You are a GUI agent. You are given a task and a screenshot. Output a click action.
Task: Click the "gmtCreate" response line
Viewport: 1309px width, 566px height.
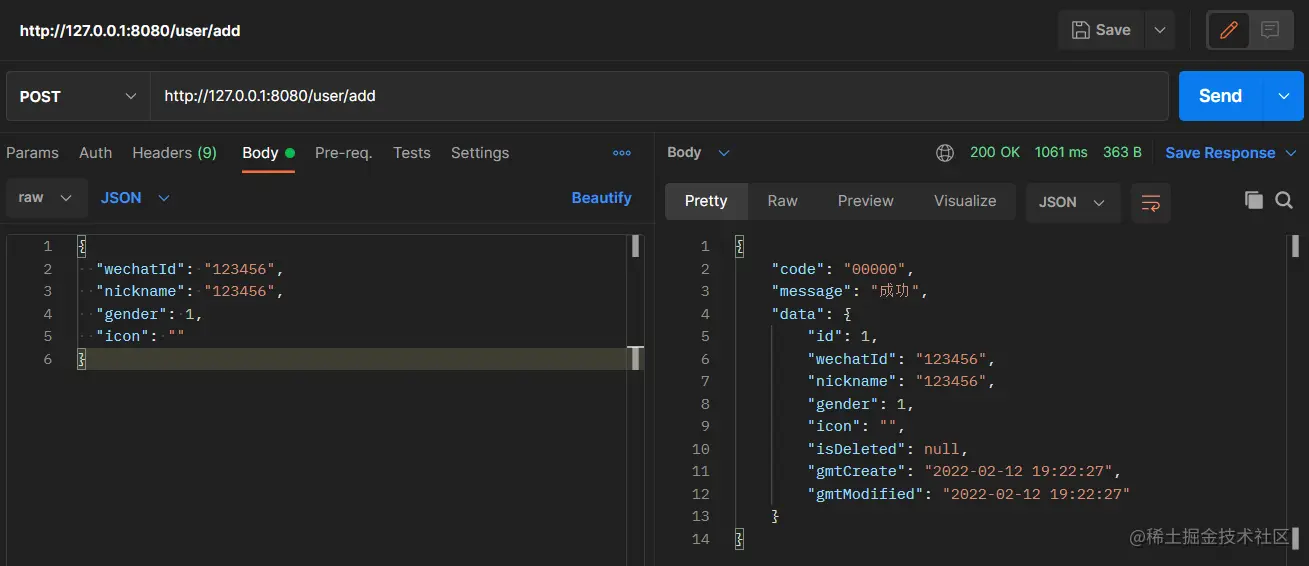point(964,471)
